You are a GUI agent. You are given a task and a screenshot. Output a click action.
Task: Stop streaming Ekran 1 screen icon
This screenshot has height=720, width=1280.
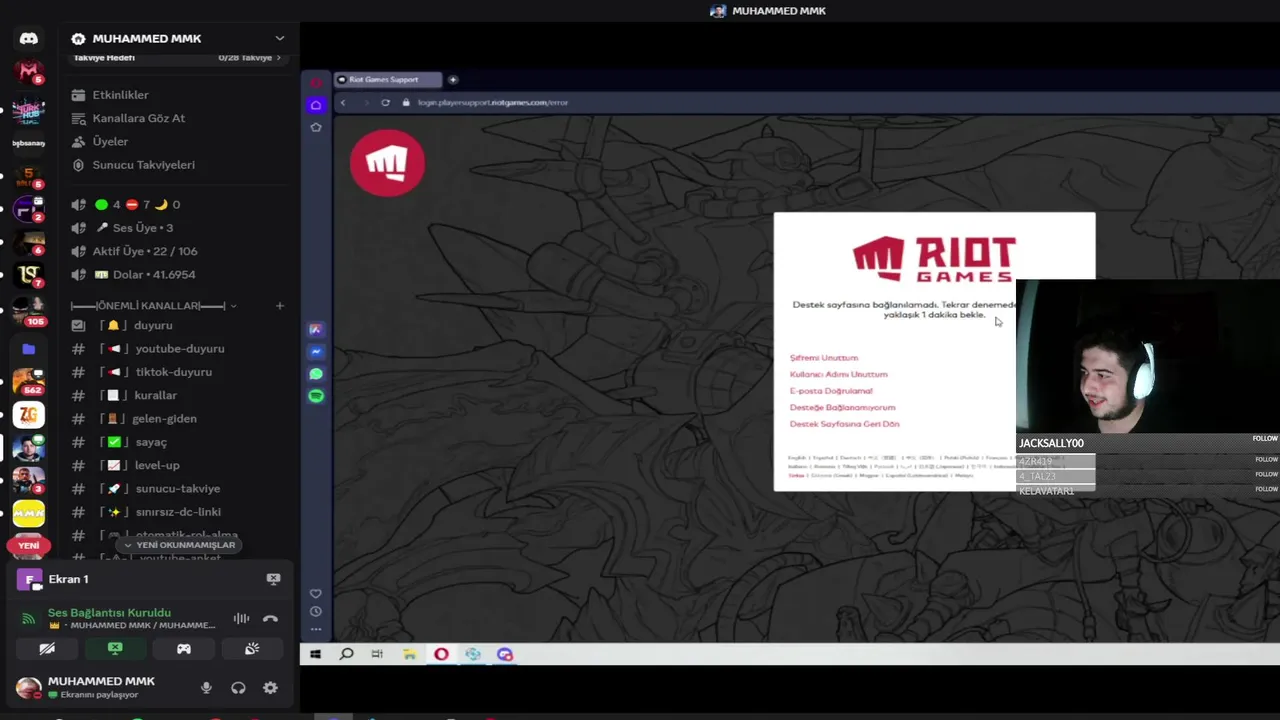(273, 579)
